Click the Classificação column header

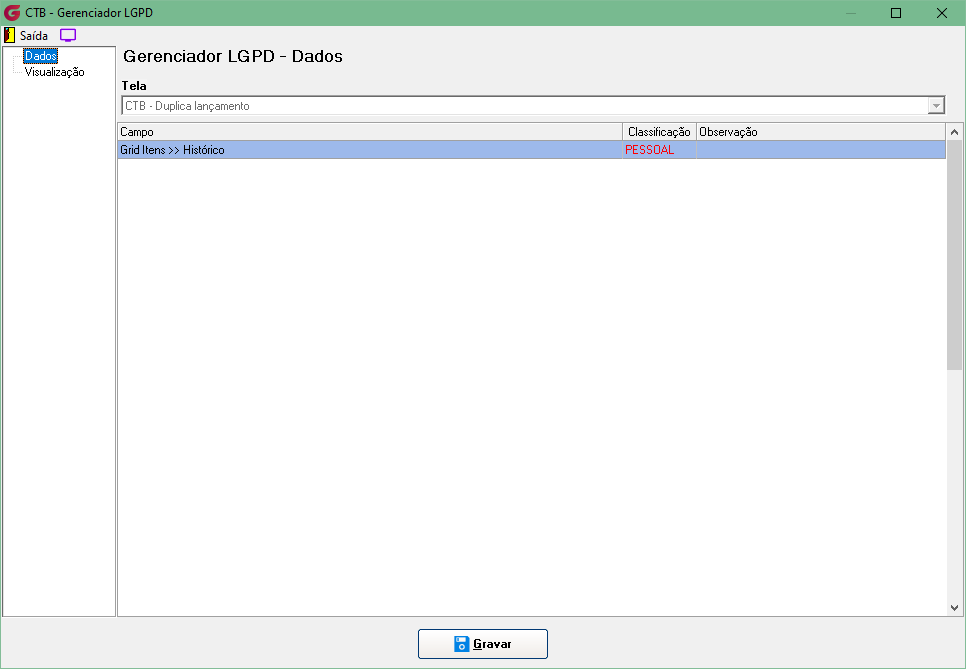659,132
